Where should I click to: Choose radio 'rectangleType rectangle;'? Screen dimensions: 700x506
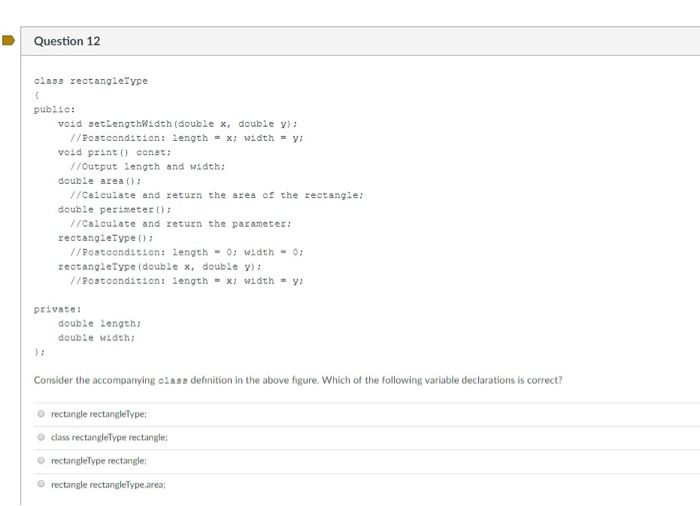[41, 460]
